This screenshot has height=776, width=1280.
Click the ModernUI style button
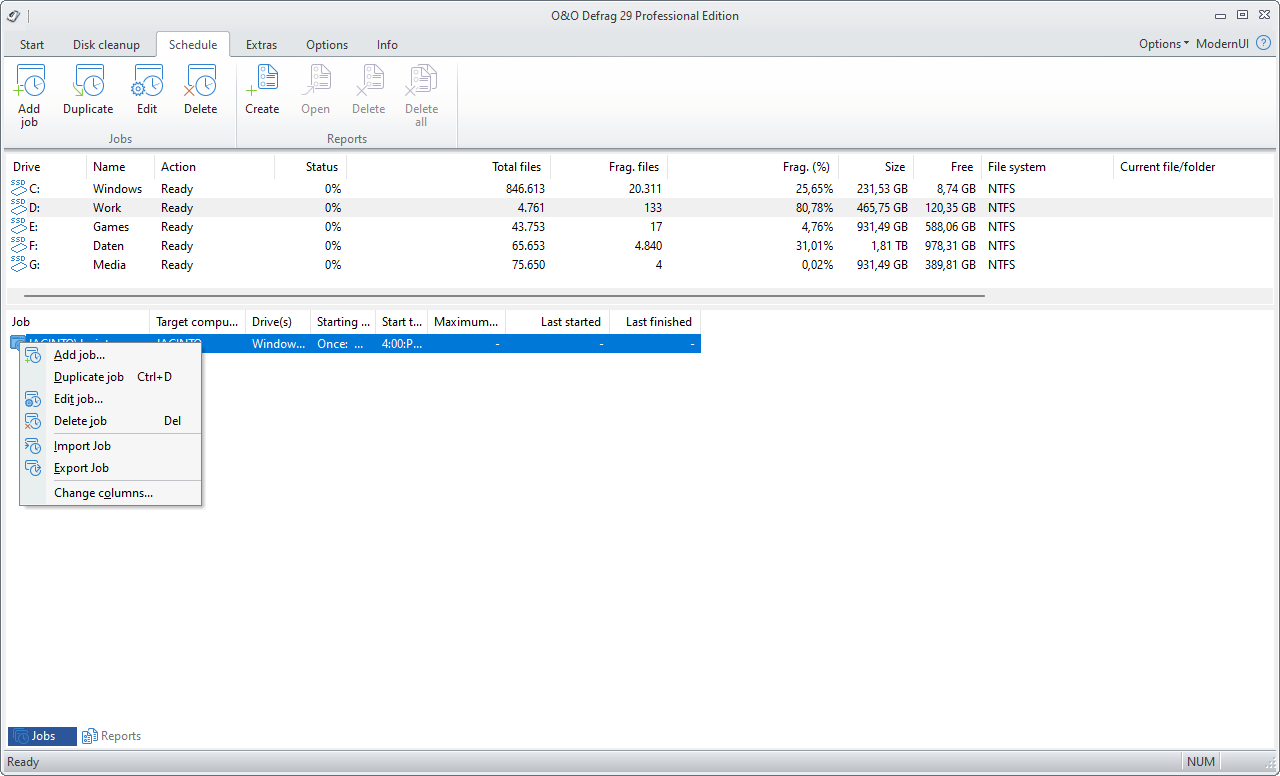pos(1222,44)
